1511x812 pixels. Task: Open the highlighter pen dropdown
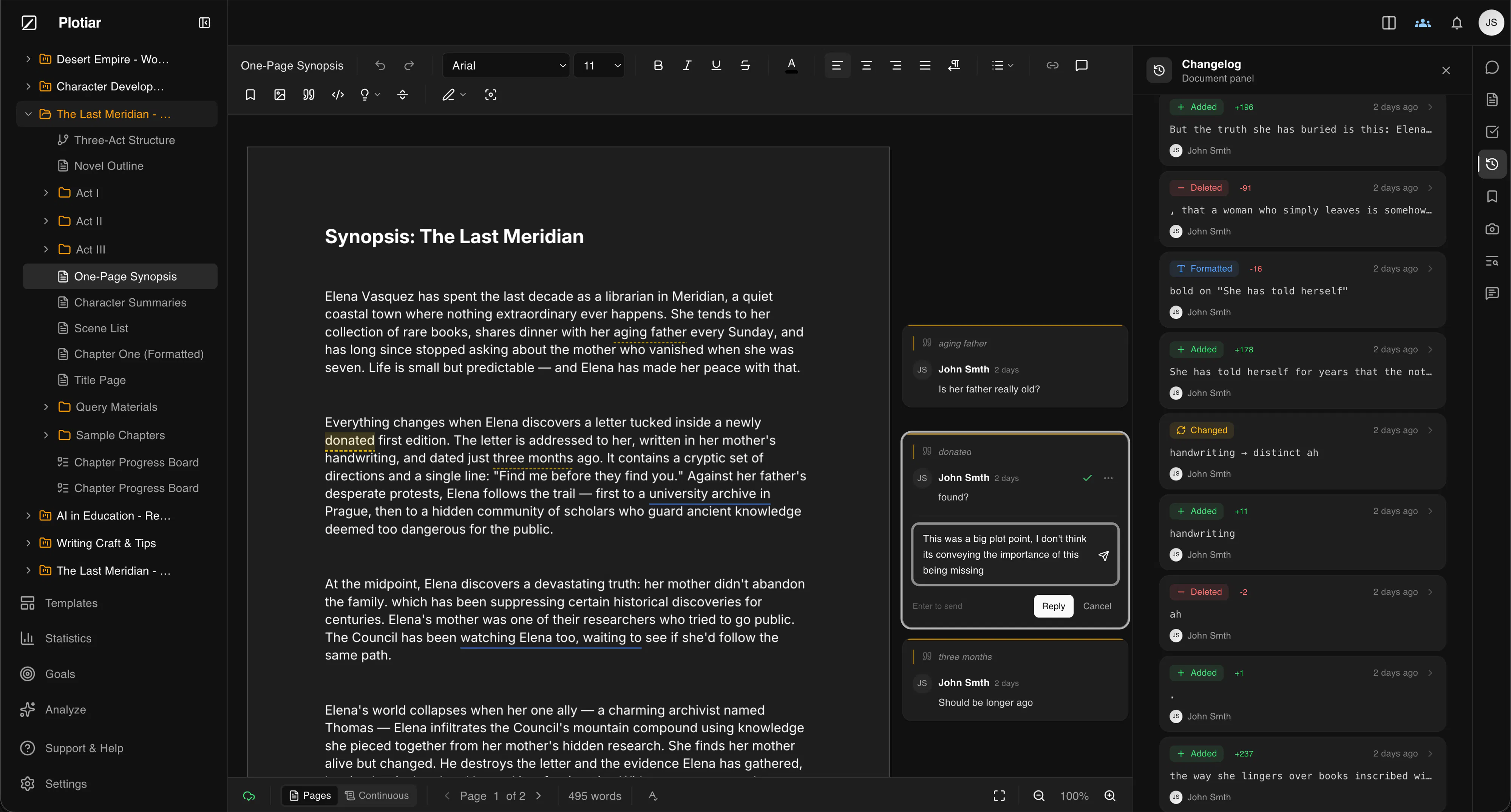[453, 95]
